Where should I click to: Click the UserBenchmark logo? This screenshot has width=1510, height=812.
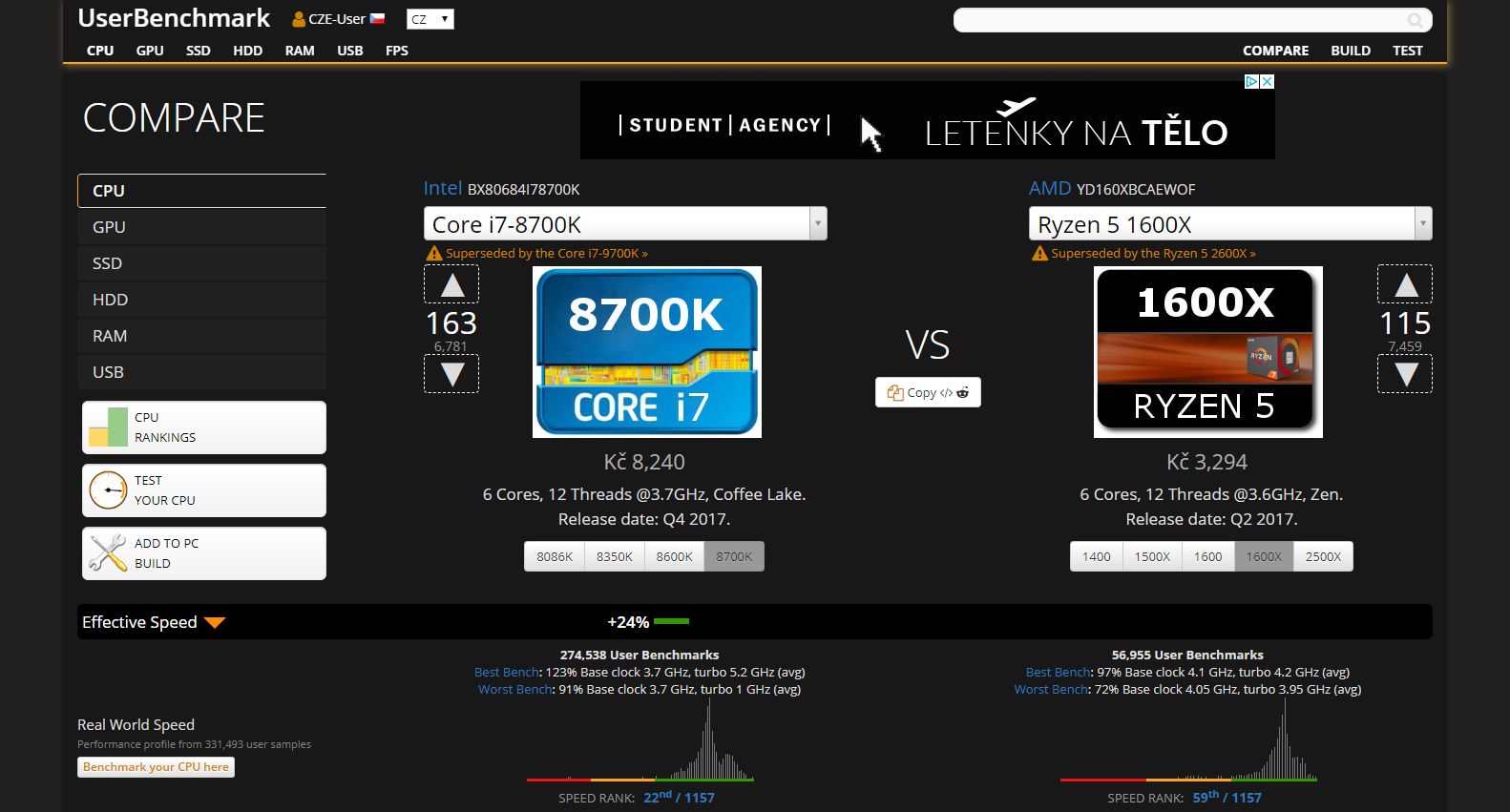click(x=174, y=18)
